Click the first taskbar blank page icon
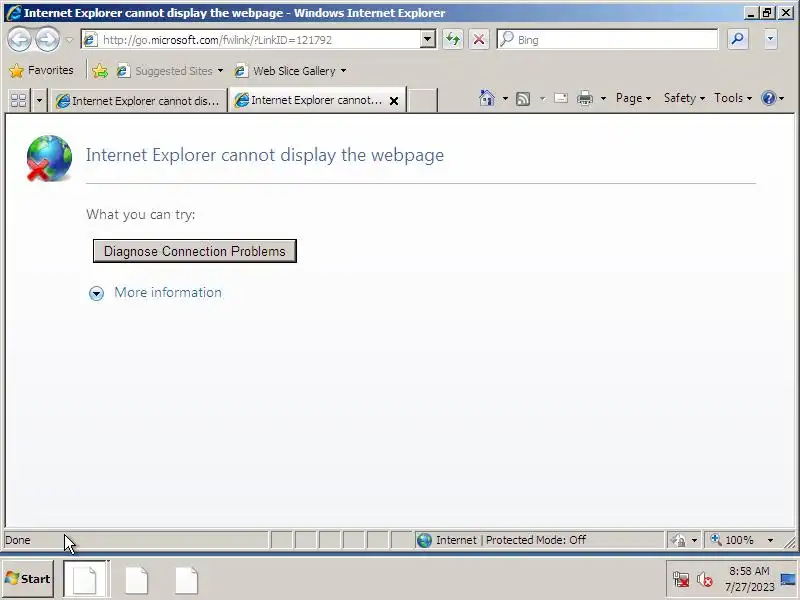This screenshot has height=600, width=800. pos(85,579)
